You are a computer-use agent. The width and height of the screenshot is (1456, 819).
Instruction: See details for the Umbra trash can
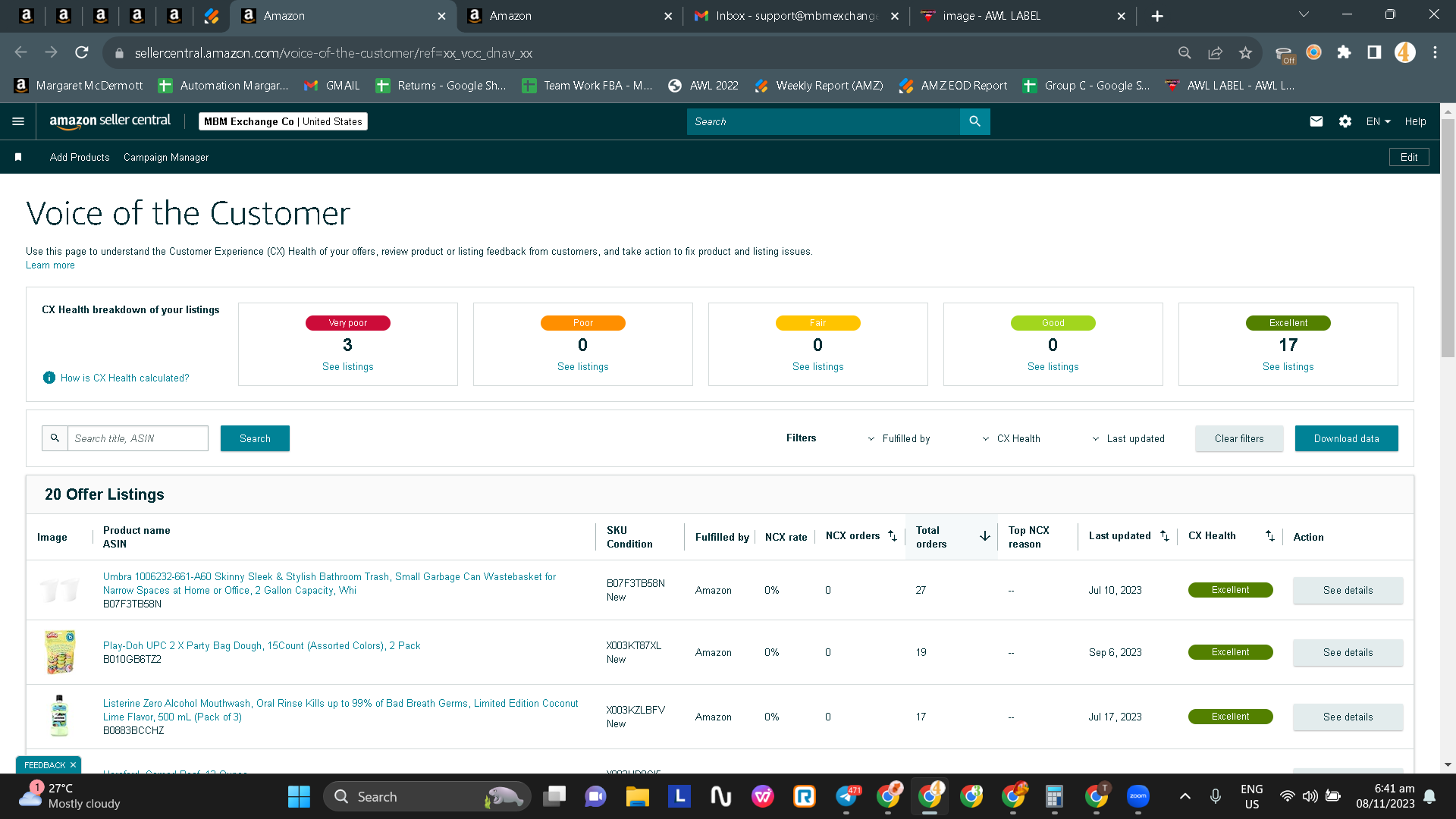[1348, 590]
